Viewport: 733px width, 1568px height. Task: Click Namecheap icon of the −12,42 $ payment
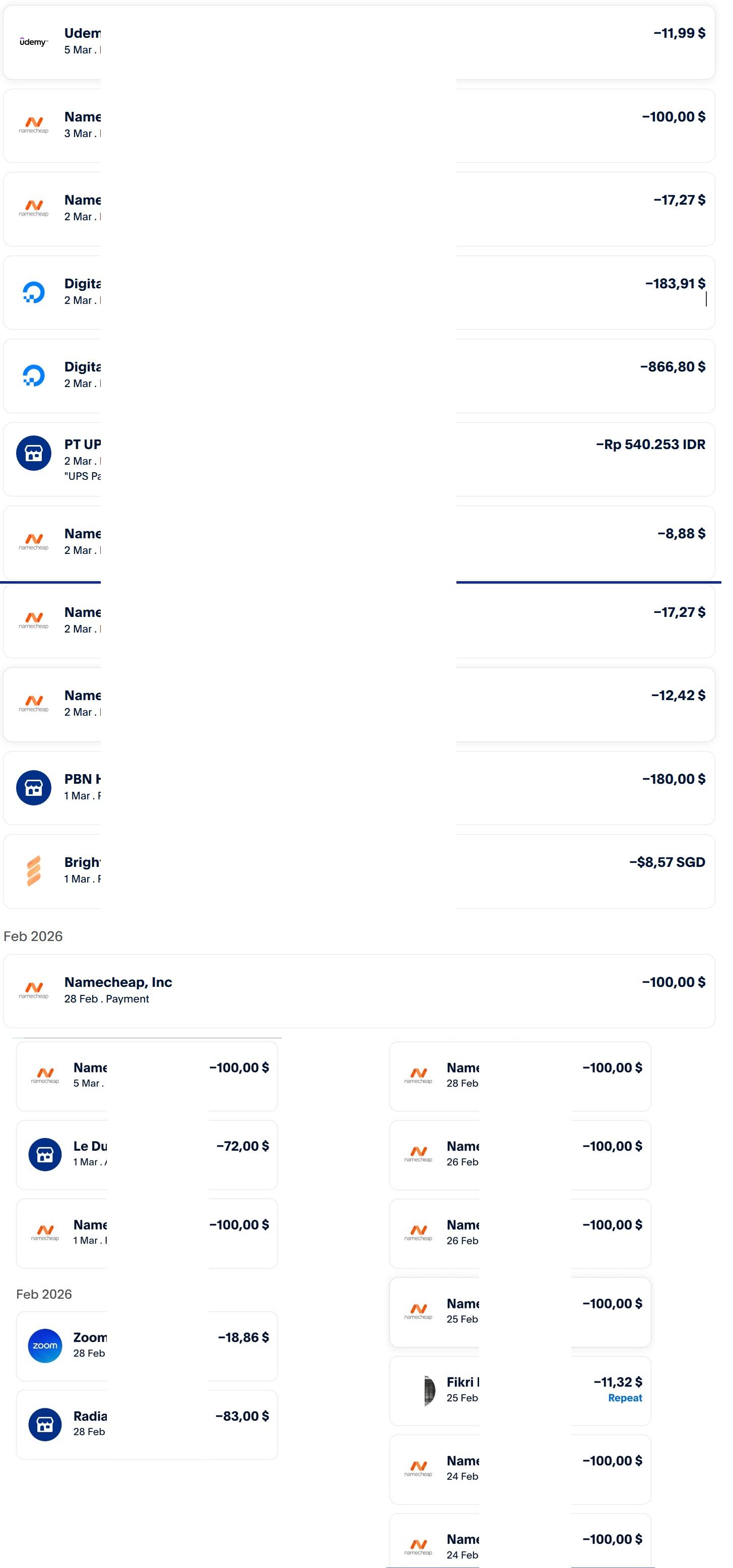click(33, 703)
